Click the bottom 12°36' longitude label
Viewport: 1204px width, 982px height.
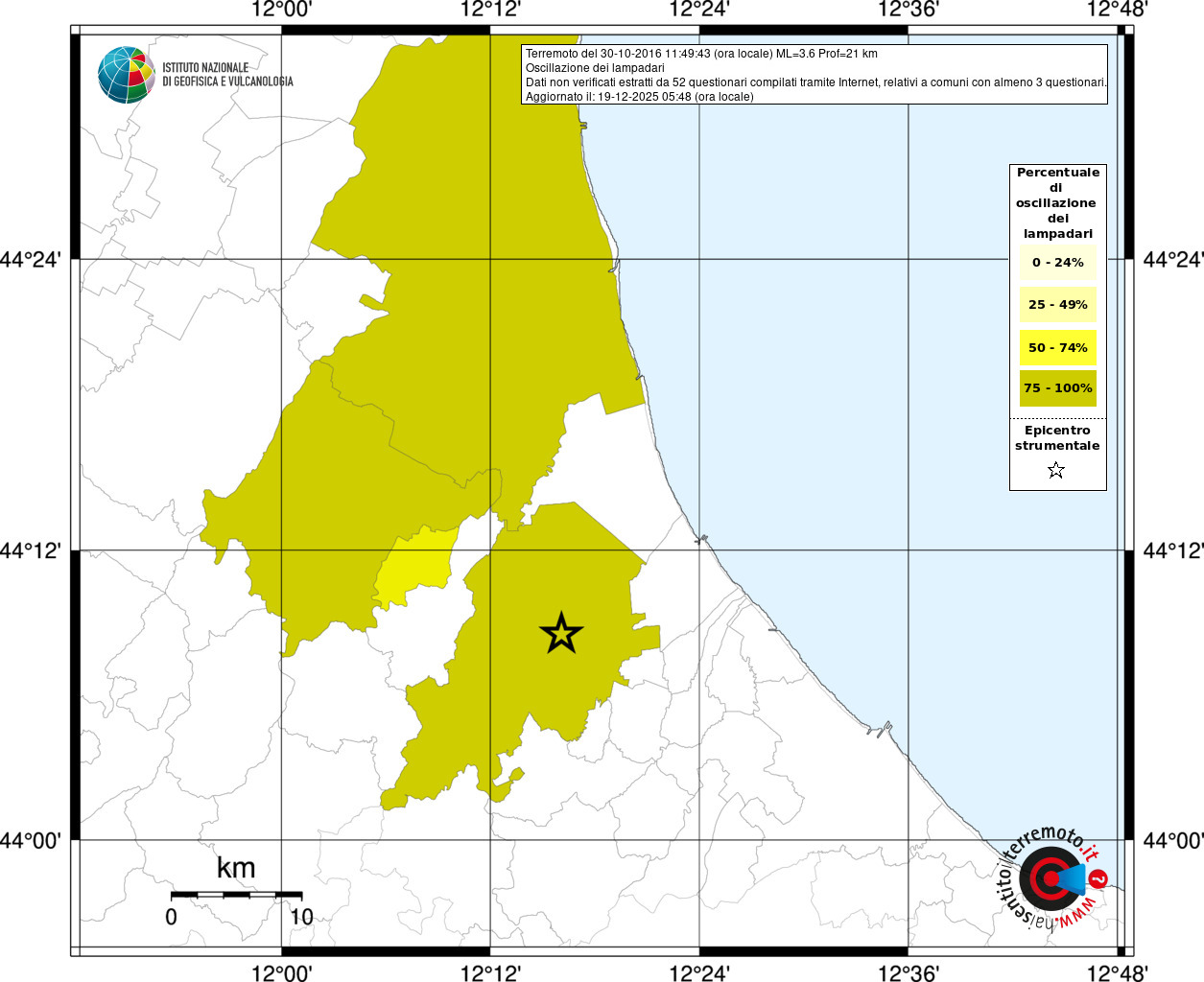909,972
